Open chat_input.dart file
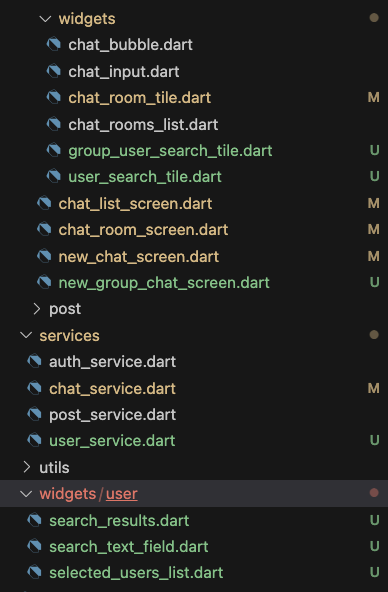The width and height of the screenshot is (388, 592). click(x=124, y=71)
